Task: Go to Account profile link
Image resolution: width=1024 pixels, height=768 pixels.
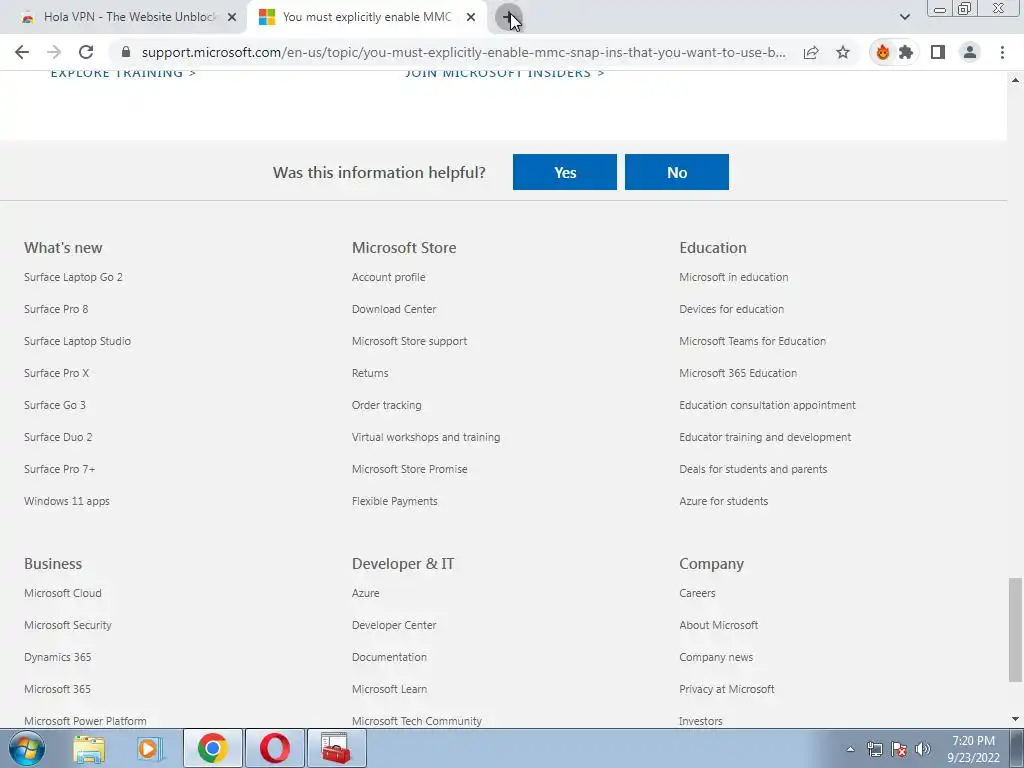Action: click(389, 277)
